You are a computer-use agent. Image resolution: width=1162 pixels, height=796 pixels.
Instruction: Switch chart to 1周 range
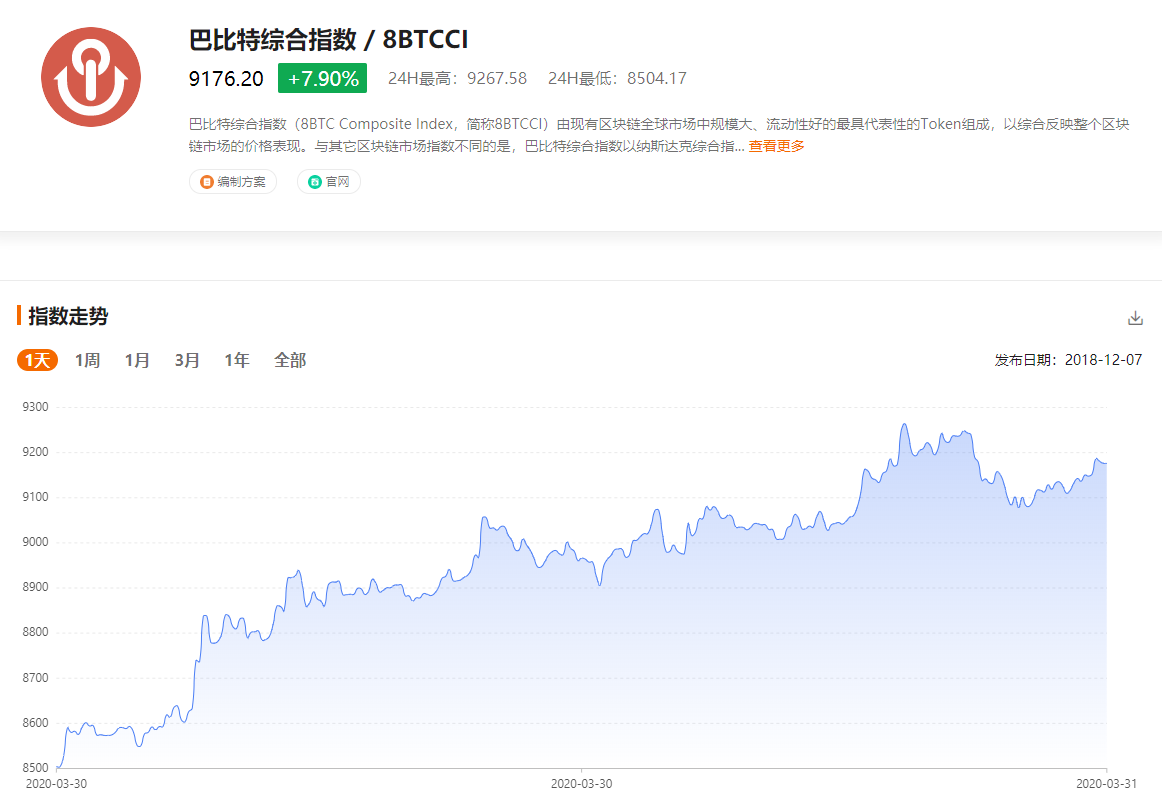(87, 360)
